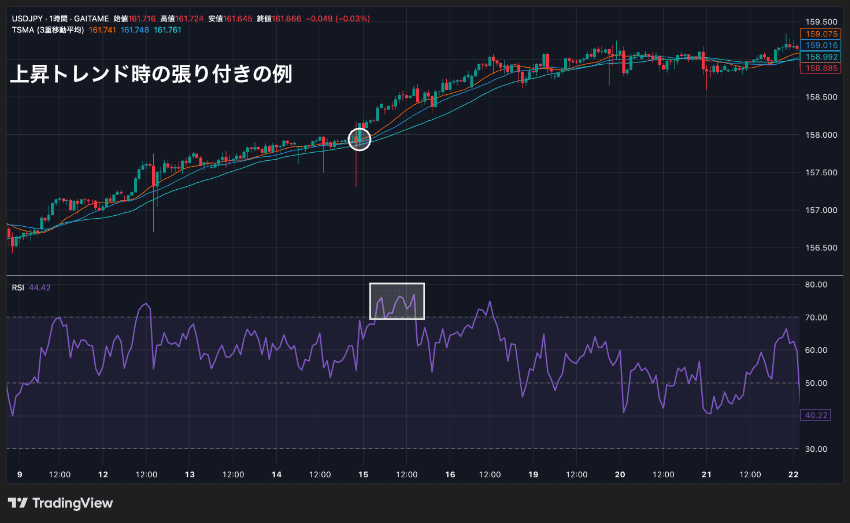Click the blue TSMA value 161.748
This screenshot has height=523, width=850.
pos(134,30)
